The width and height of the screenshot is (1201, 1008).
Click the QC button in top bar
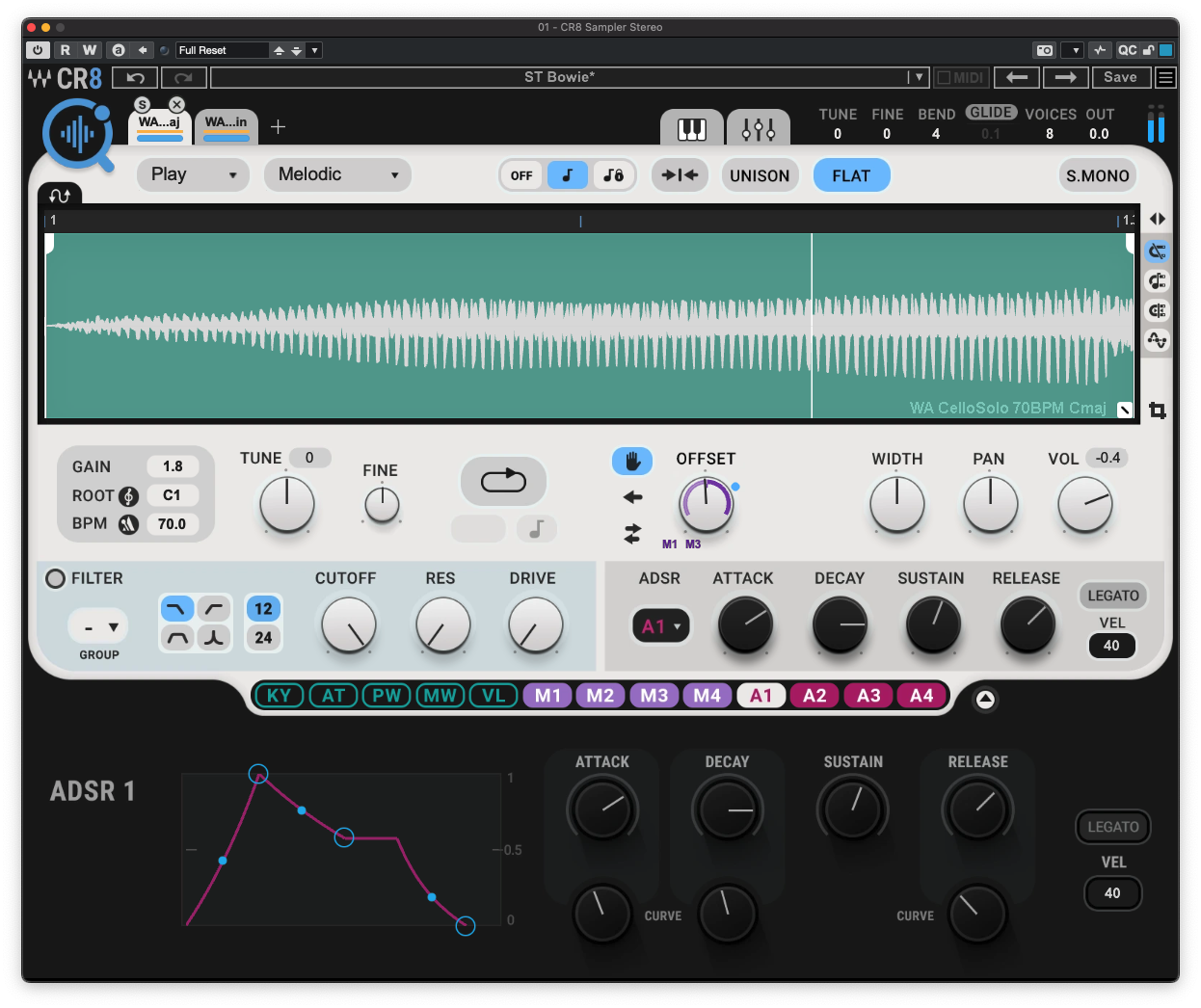point(1127,50)
